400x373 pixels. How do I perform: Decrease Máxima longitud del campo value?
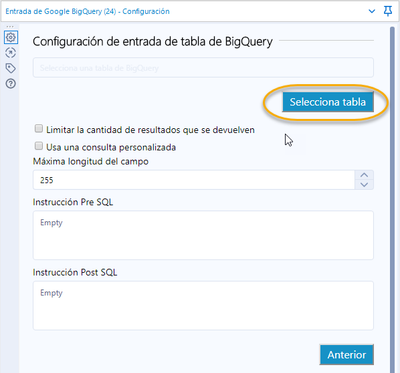(x=364, y=185)
